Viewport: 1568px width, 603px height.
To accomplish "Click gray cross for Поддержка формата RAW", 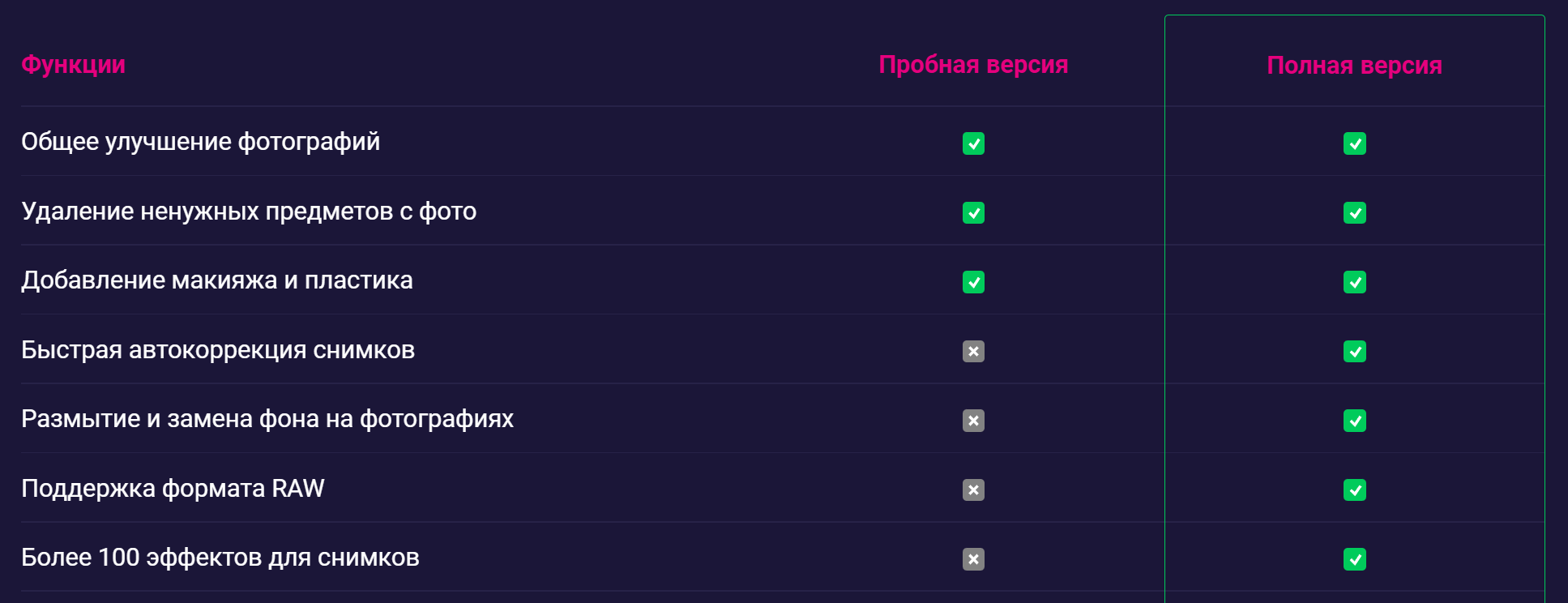I will coord(973,490).
